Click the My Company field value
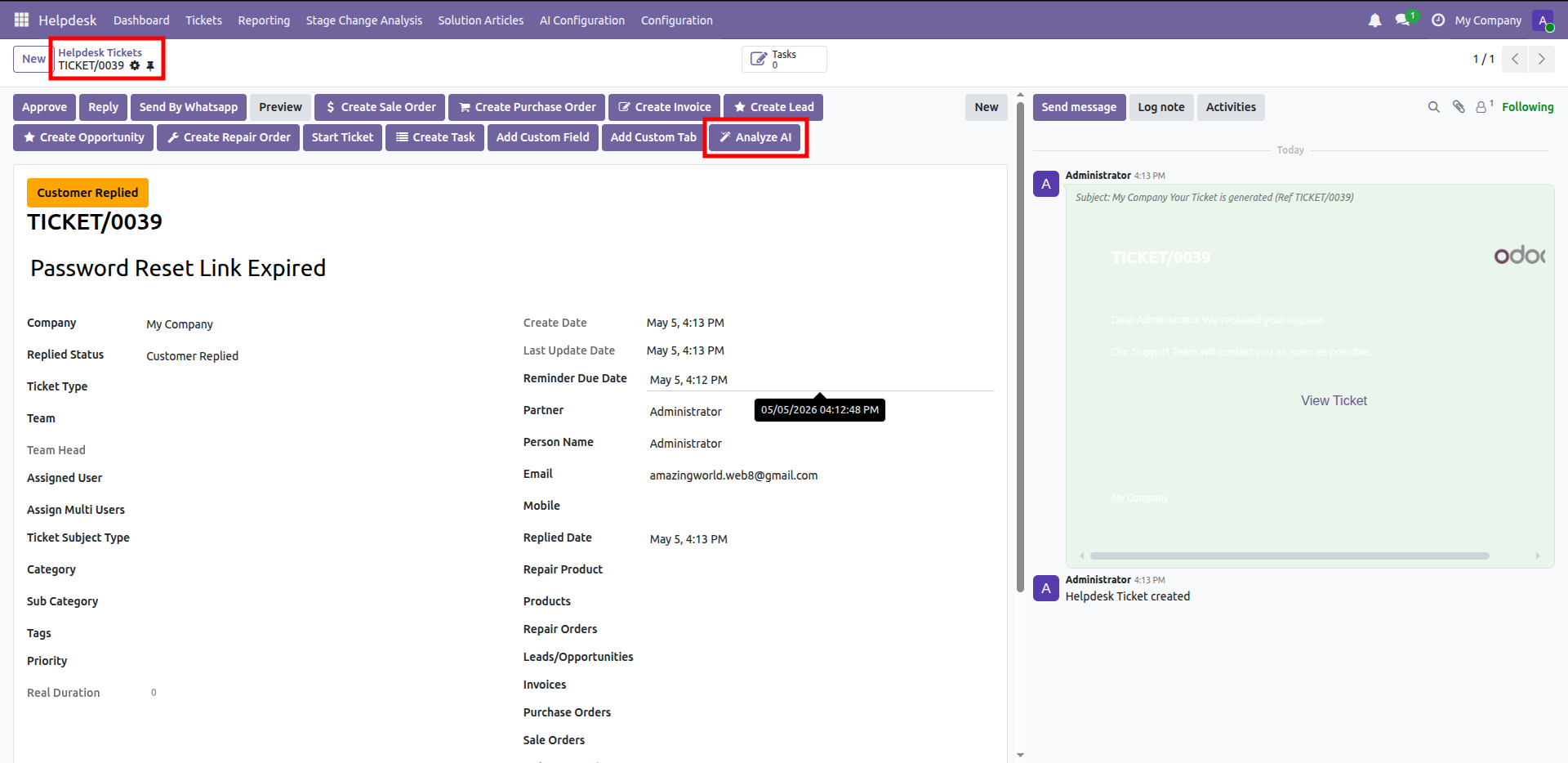1568x763 pixels. click(x=180, y=324)
